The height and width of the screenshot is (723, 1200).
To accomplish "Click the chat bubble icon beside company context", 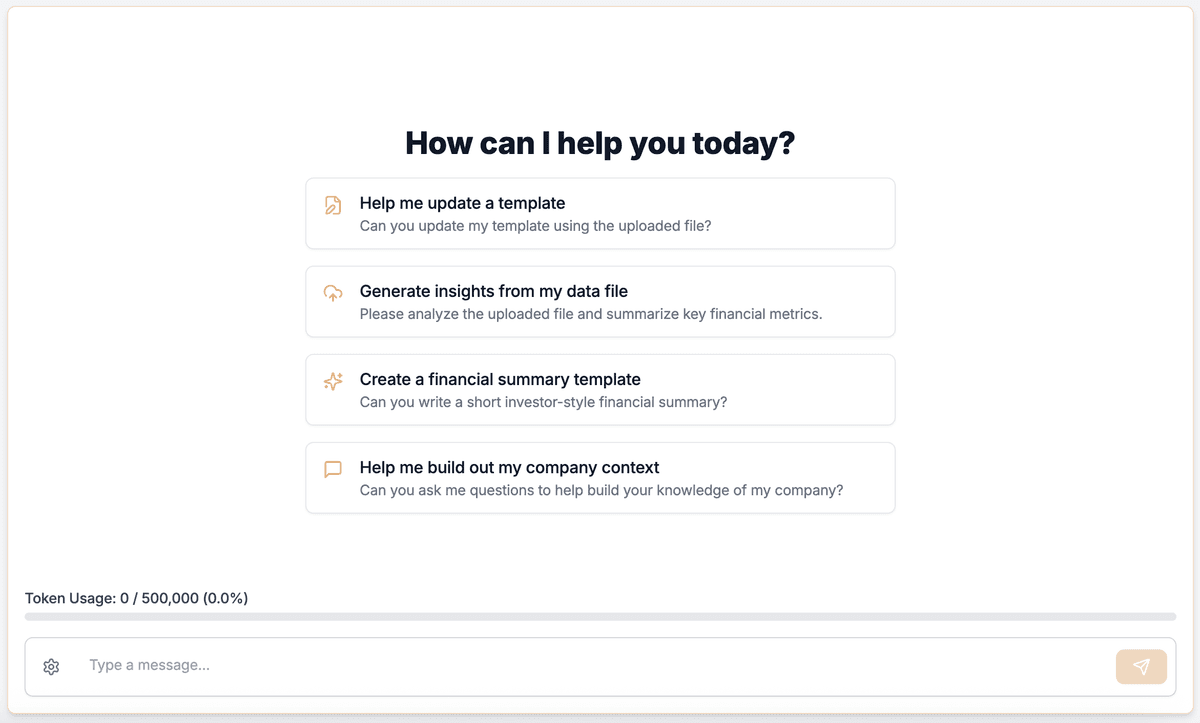I will 333,469.
